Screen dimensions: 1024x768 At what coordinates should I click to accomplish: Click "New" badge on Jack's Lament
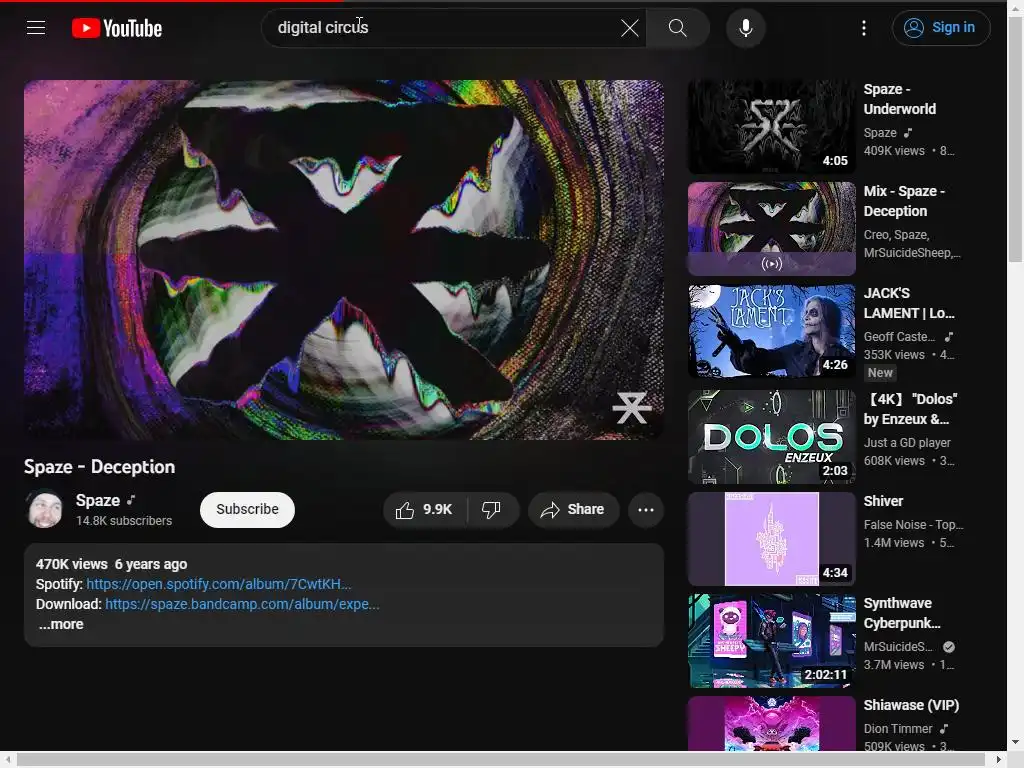pyautogui.click(x=880, y=373)
